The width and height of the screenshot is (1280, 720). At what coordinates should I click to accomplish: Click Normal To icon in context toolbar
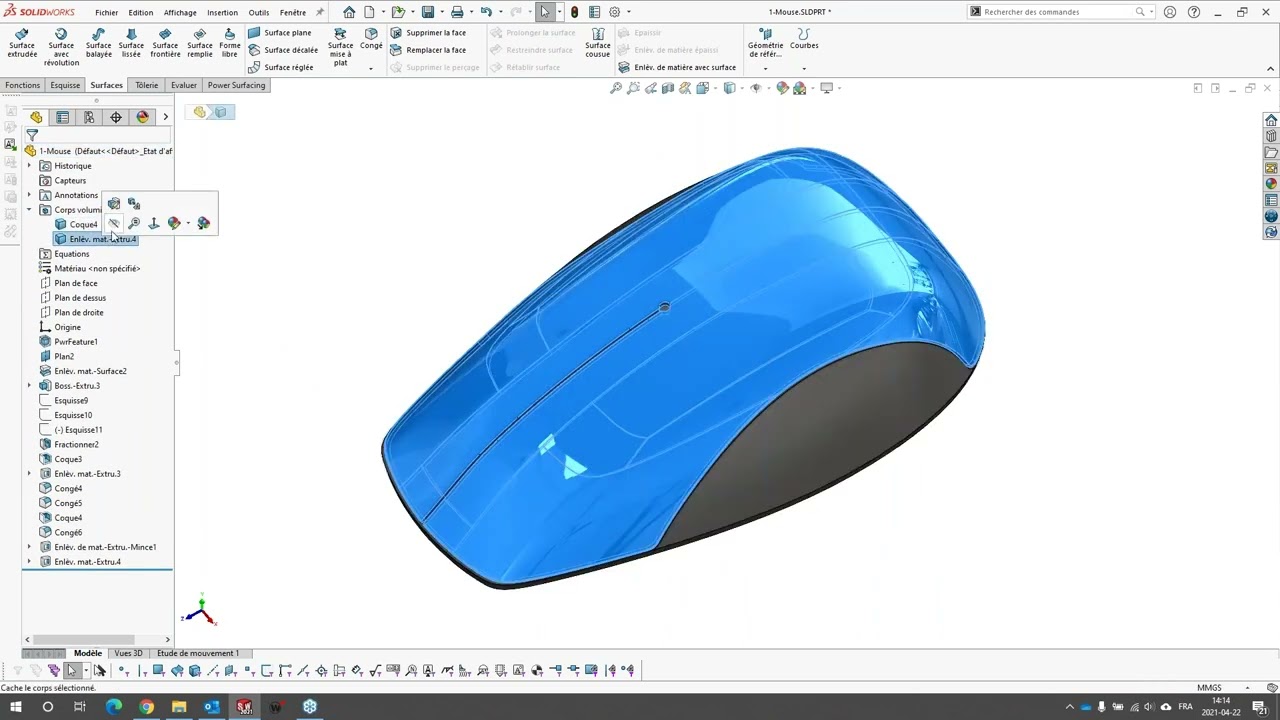[154, 223]
